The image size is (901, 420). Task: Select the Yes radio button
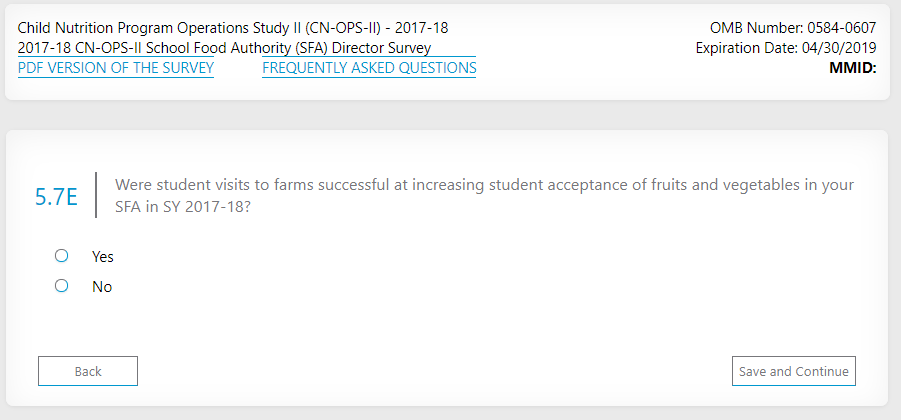[x=62, y=256]
